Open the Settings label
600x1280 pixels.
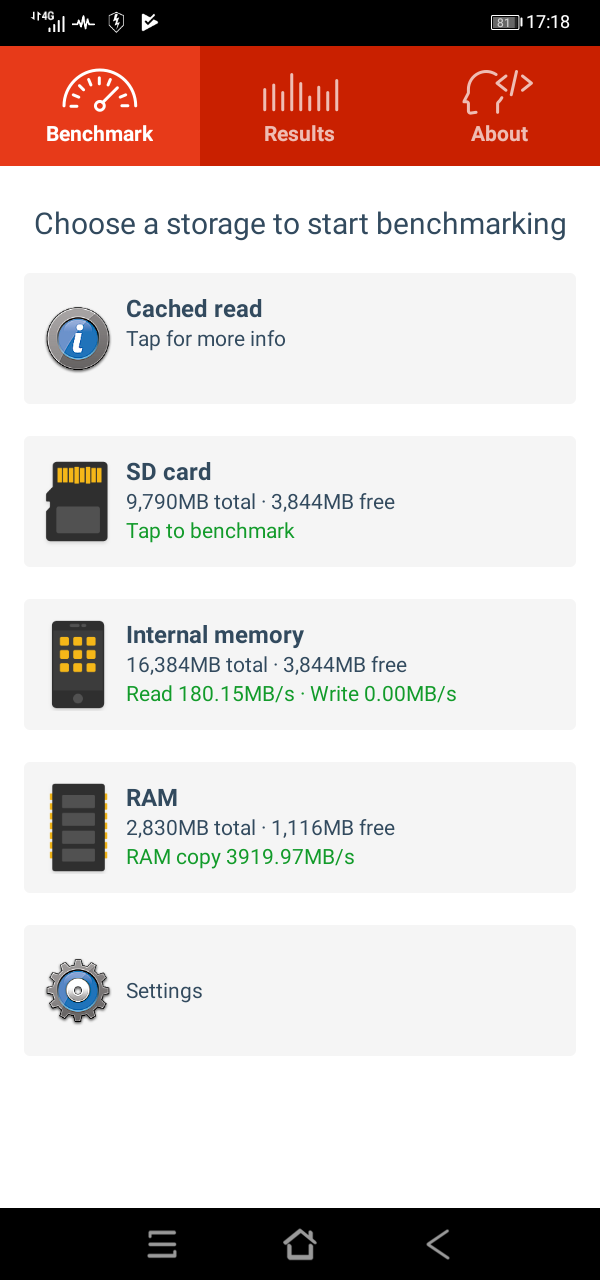[164, 991]
